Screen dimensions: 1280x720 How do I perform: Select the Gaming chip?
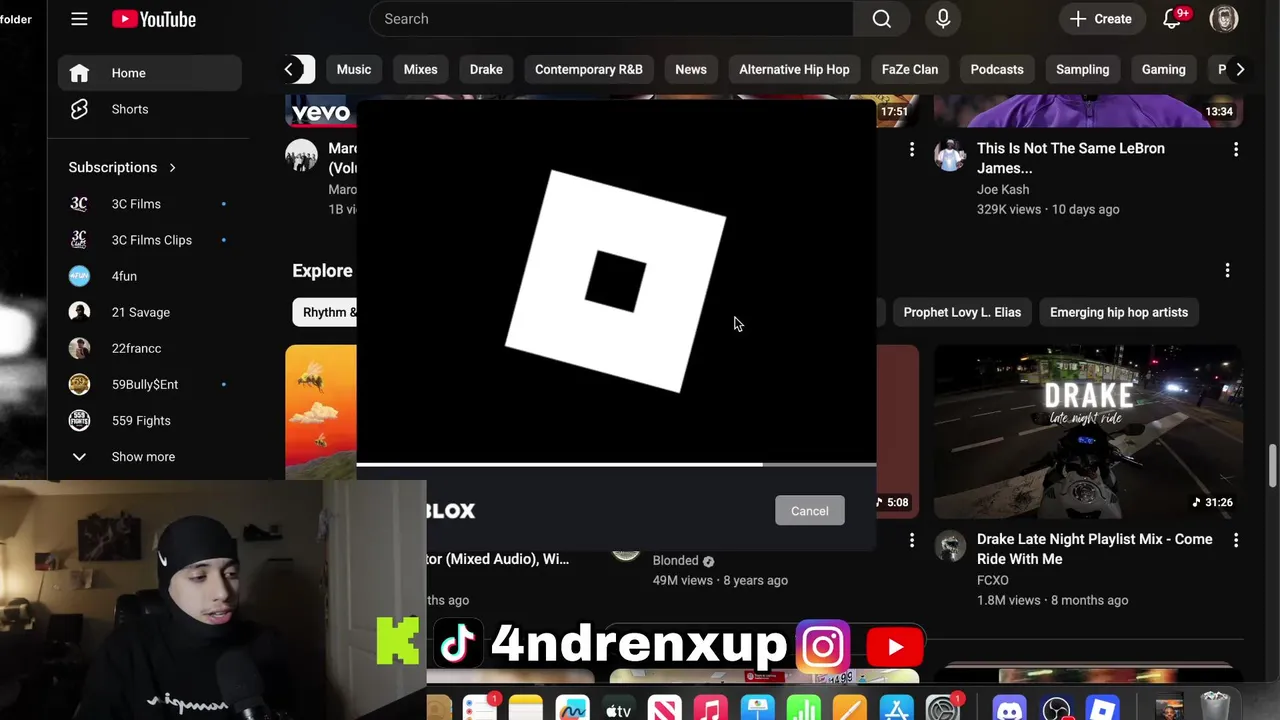(x=1164, y=69)
